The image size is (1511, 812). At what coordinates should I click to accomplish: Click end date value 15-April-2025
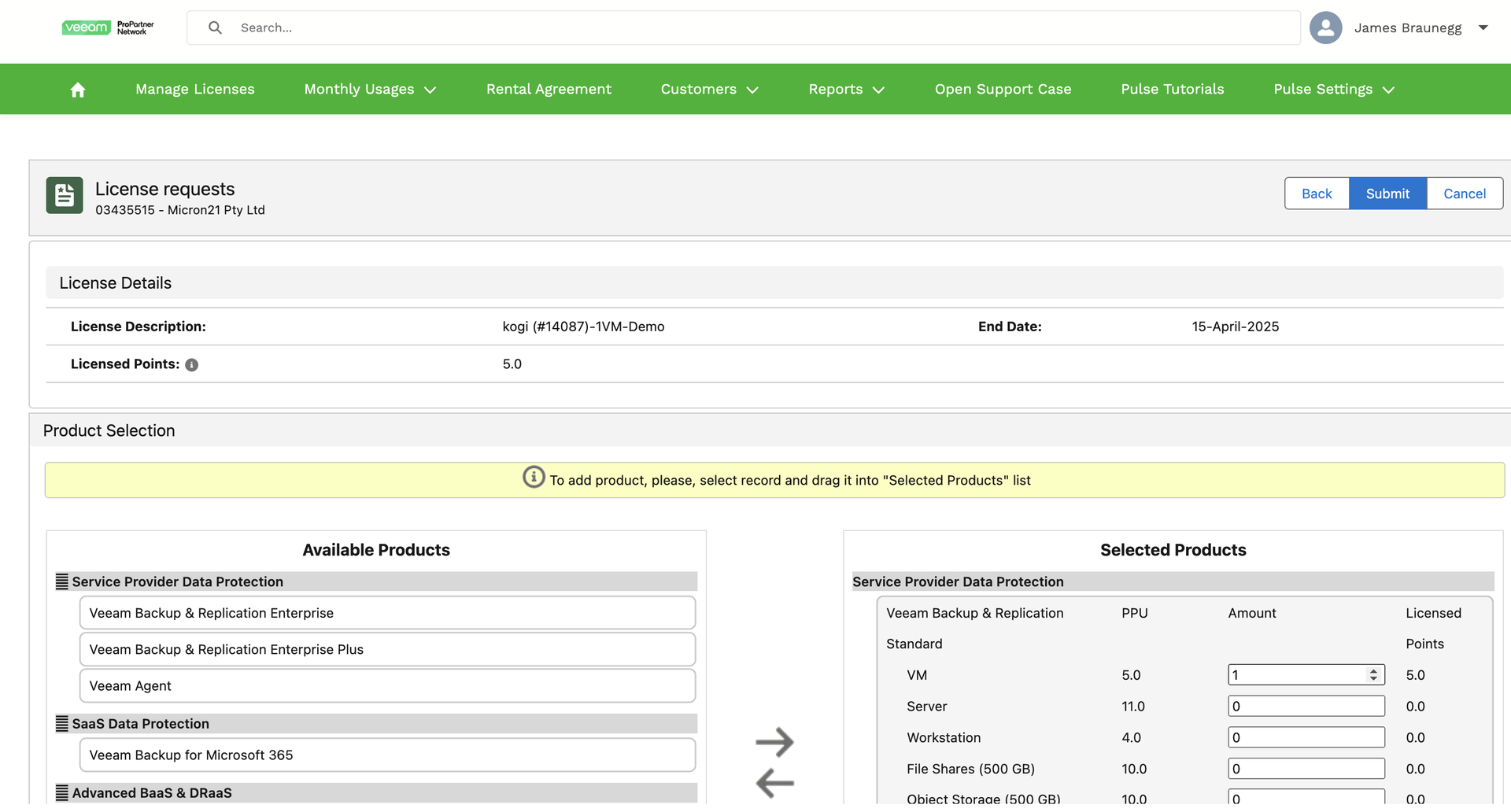(x=1236, y=327)
